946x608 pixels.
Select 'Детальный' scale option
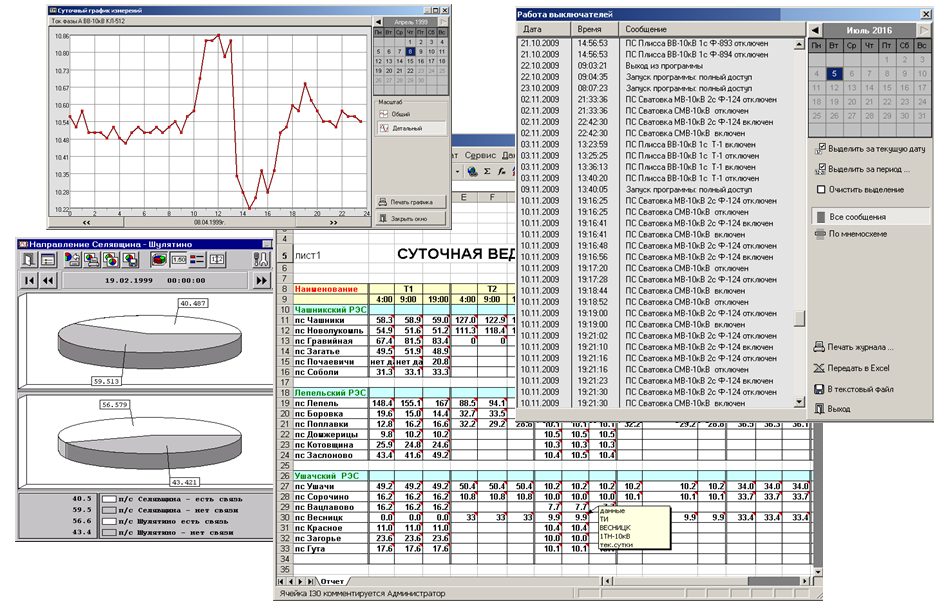[409, 129]
